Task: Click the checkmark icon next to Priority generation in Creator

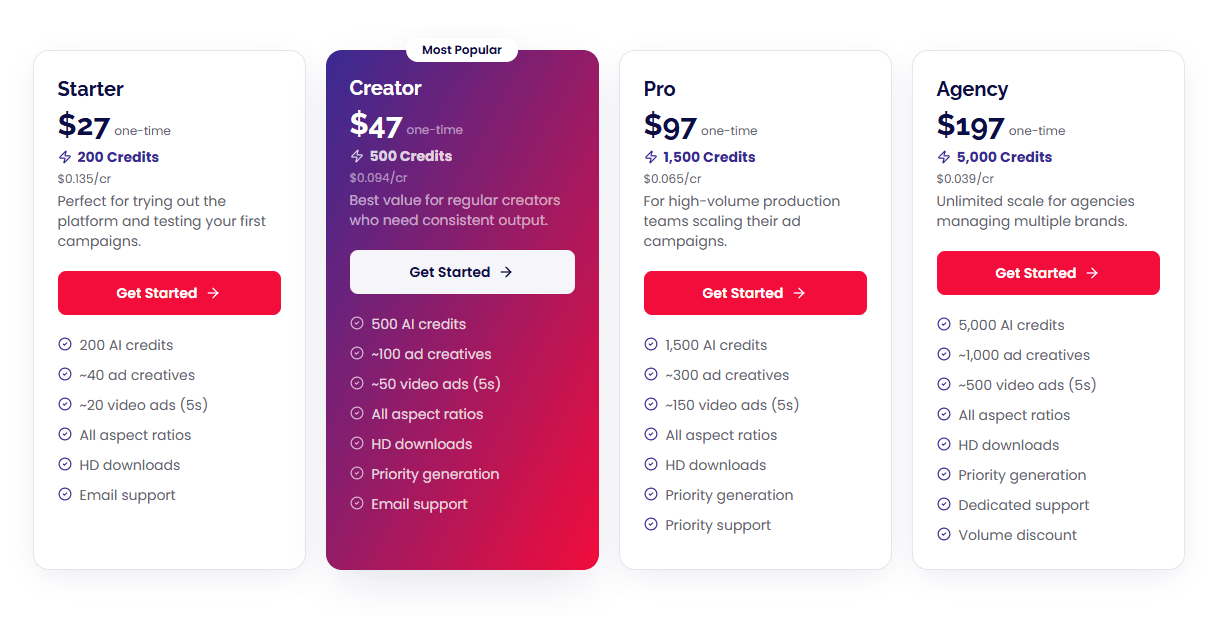Action: 357,473
